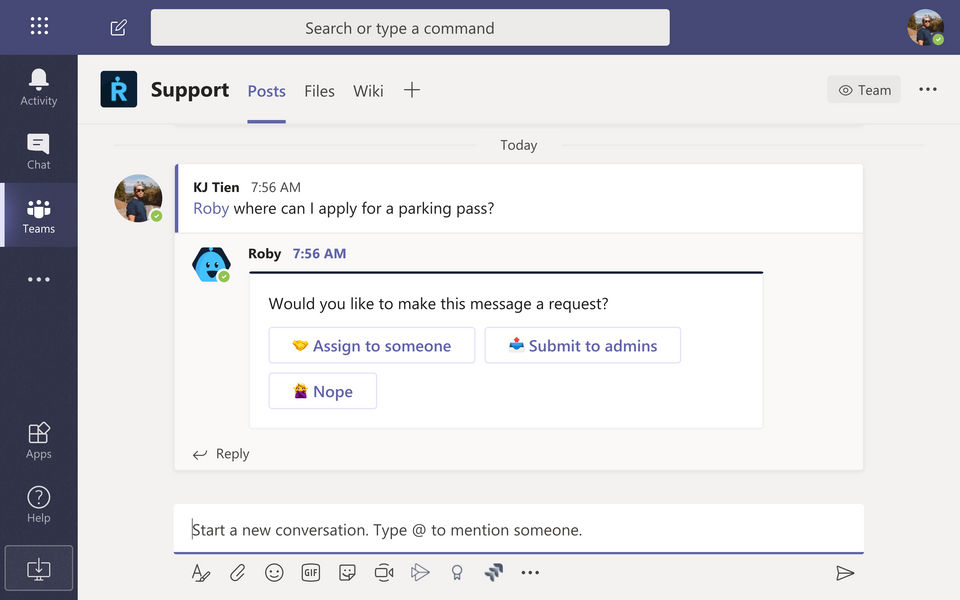This screenshot has width=960, height=600.
Task: Click the Assign to someone button
Action: tap(371, 345)
